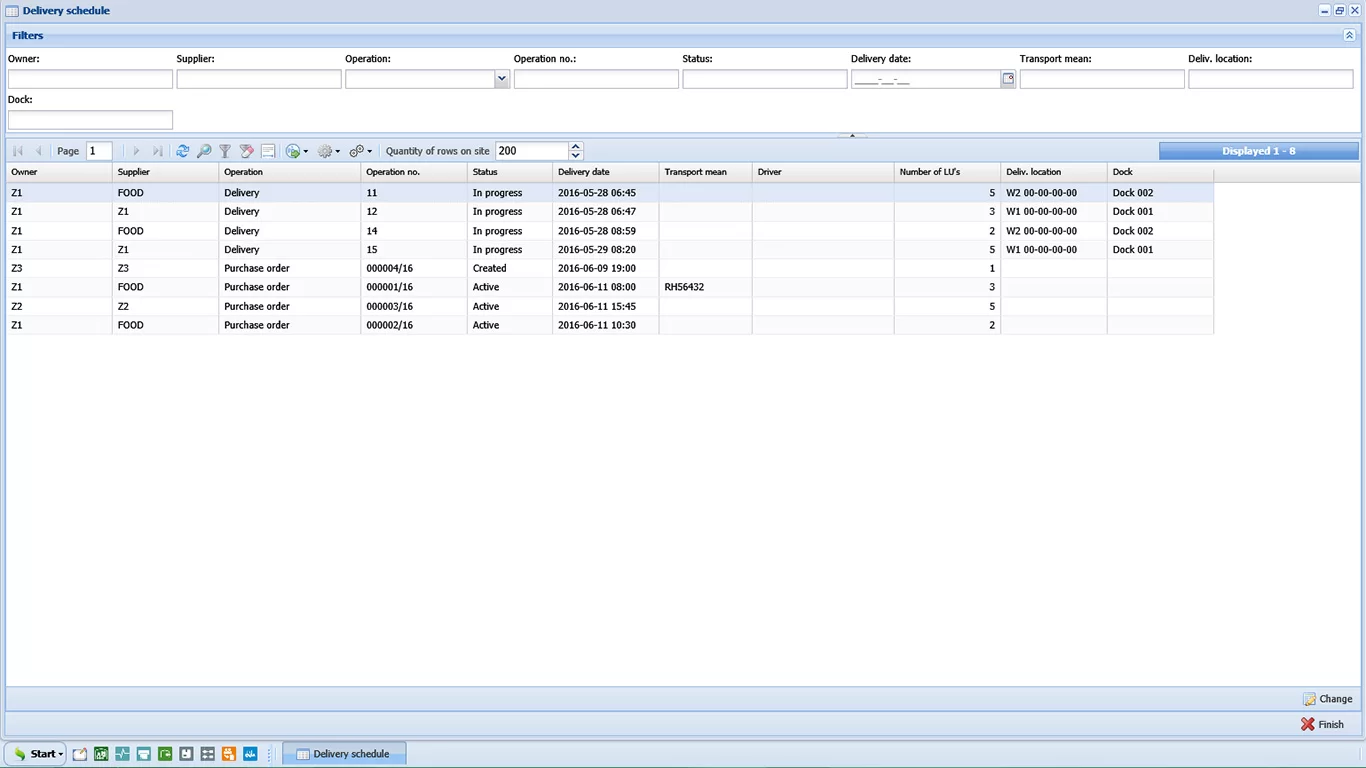Viewport: 1366px width, 768px height.
Task: Open the export dropdown with green arrow
Action: tap(297, 151)
